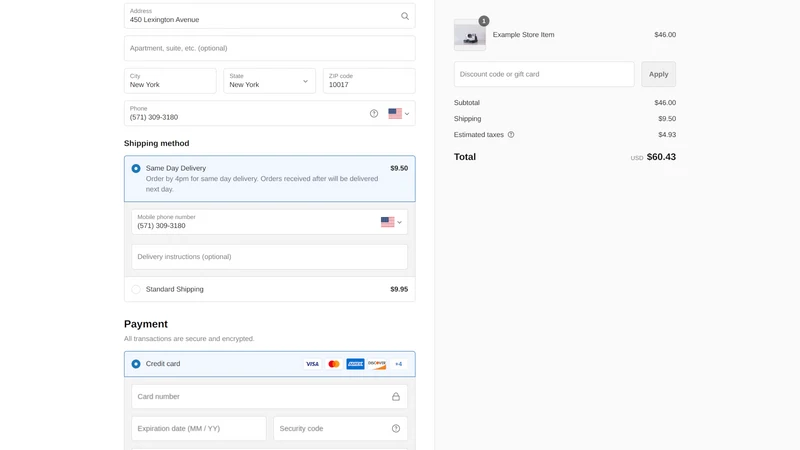The height and width of the screenshot is (450, 800).
Task: Click the US flag in Mobile phone field
Action: click(x=387, y=222)
